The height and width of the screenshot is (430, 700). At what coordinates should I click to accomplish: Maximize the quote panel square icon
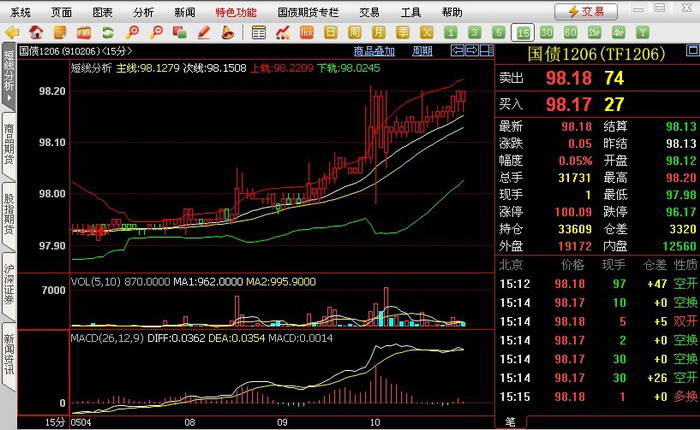click(x=692, y=50)
